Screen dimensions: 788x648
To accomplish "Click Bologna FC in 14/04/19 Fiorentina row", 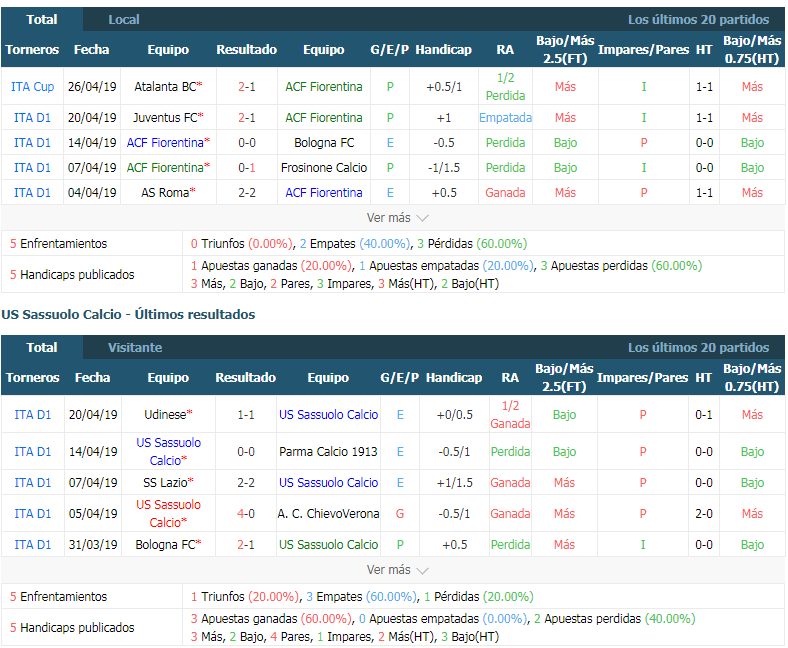I will click(324, 143).
